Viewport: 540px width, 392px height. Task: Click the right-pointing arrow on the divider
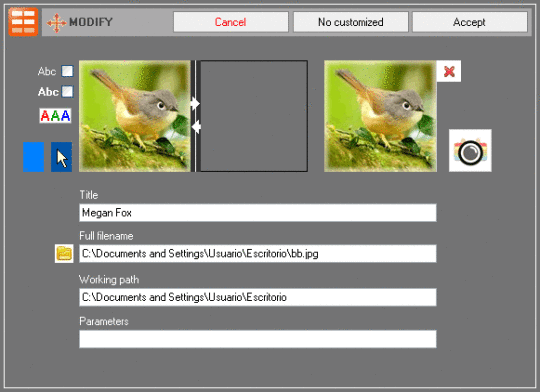[x=195, y=103]
